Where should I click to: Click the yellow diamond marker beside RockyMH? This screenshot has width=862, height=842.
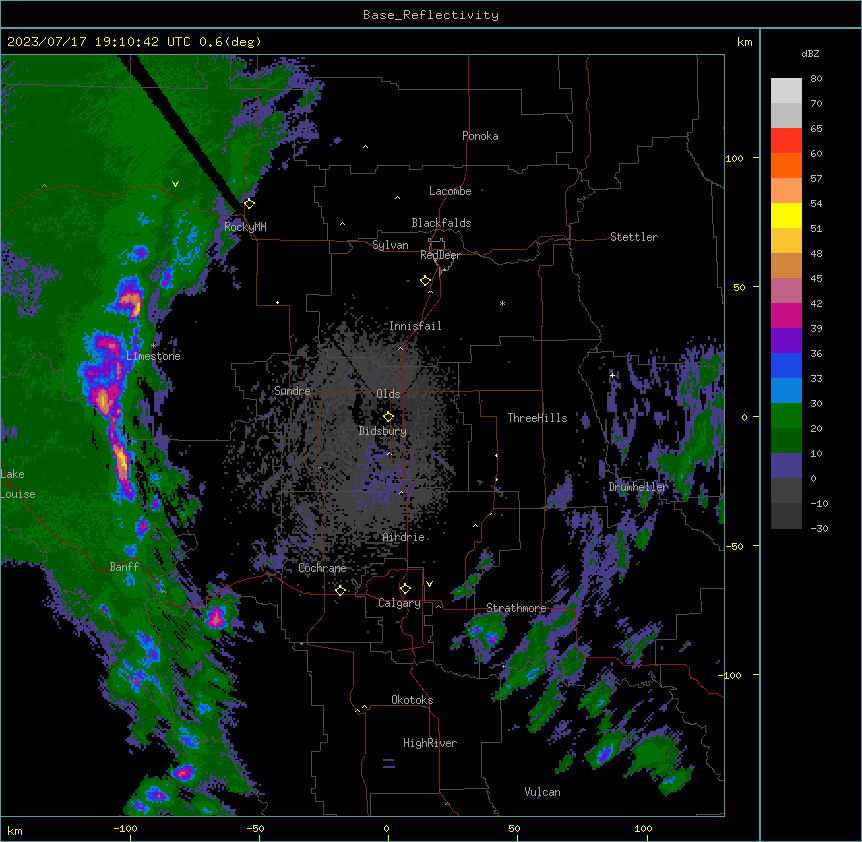[x=249, y=204]
